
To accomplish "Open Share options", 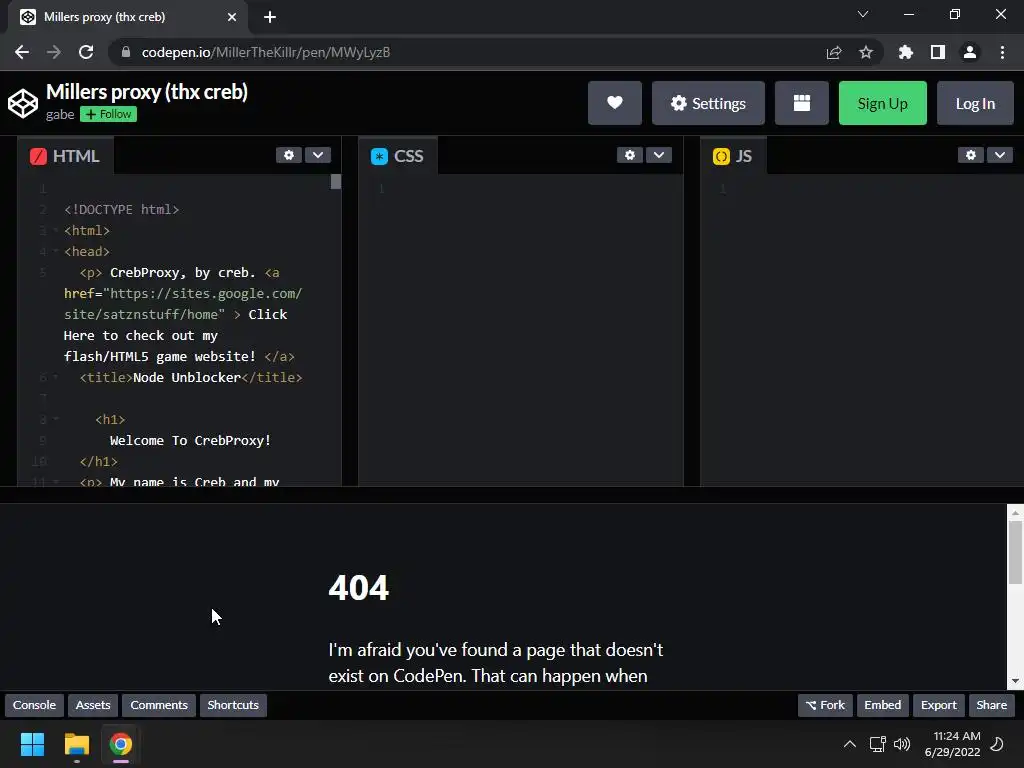I will coord(991,705).
